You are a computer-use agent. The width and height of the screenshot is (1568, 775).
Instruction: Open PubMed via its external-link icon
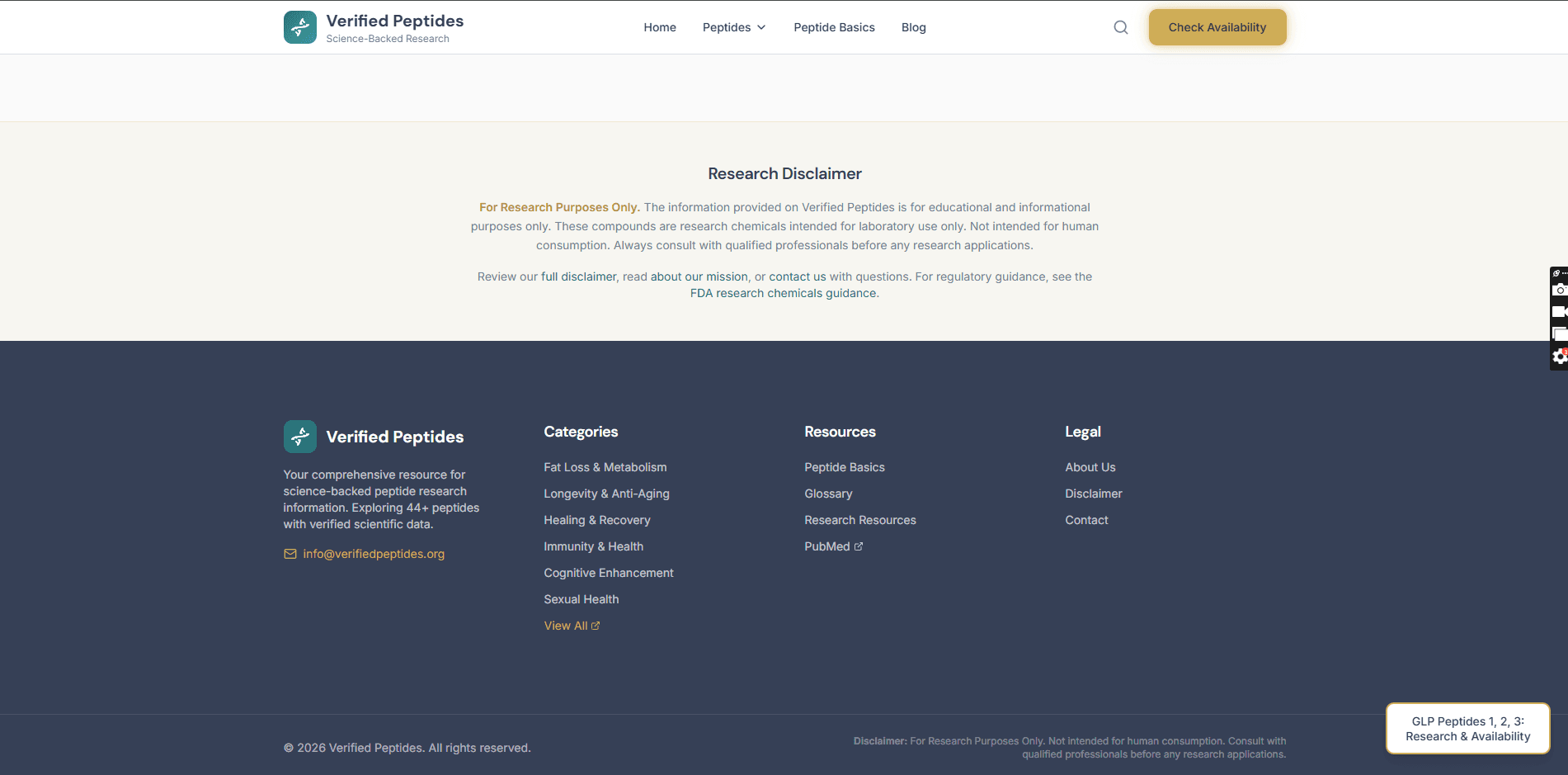coord(858,546)
